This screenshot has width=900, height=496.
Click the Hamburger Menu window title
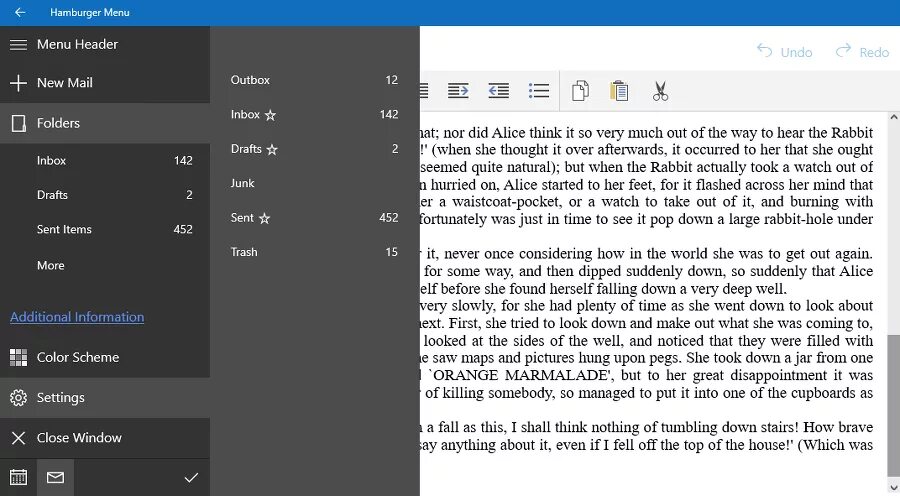click(90, 12)
